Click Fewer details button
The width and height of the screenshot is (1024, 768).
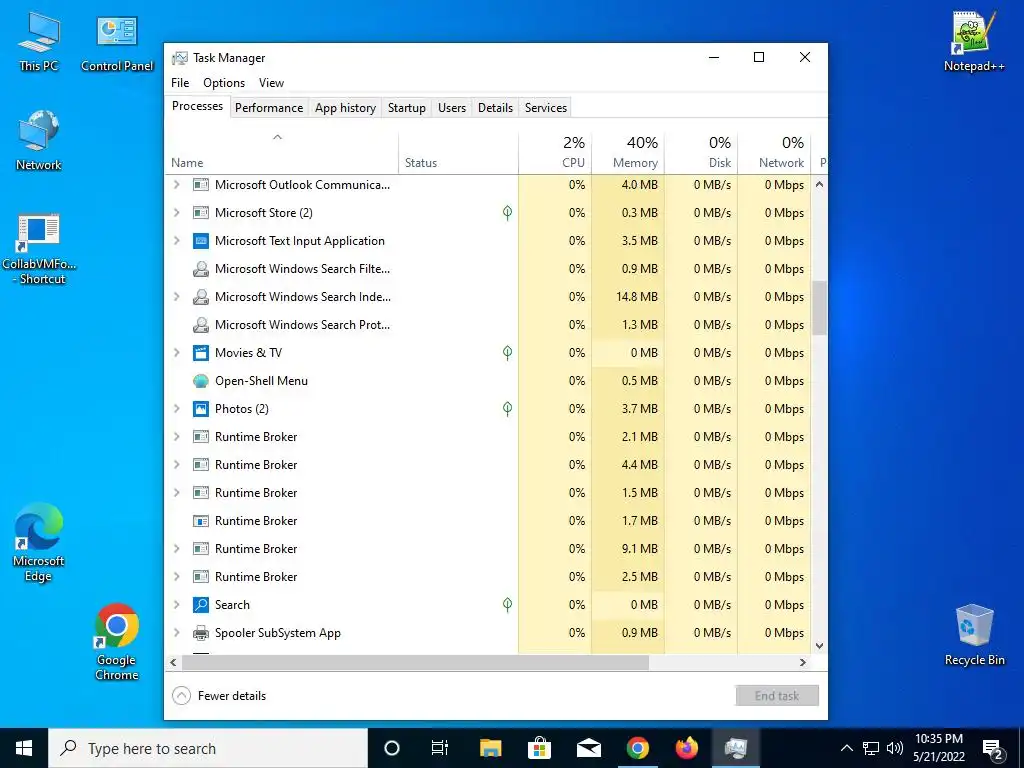coord(219,696)
